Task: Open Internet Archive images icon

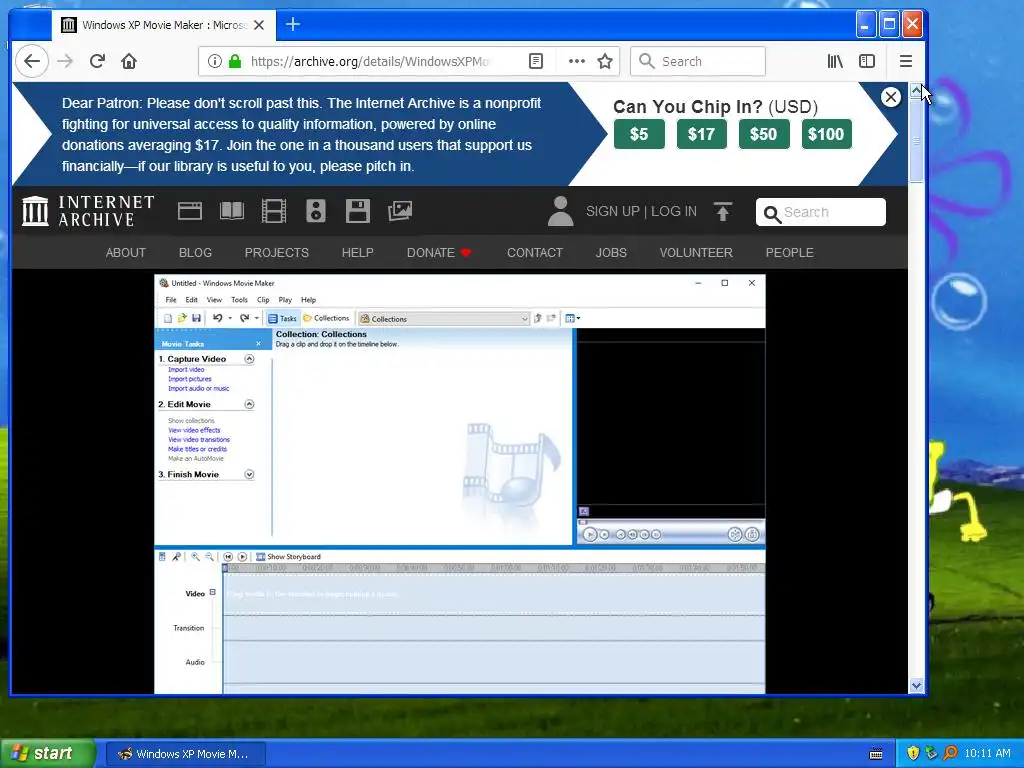Action: [400, 211]
